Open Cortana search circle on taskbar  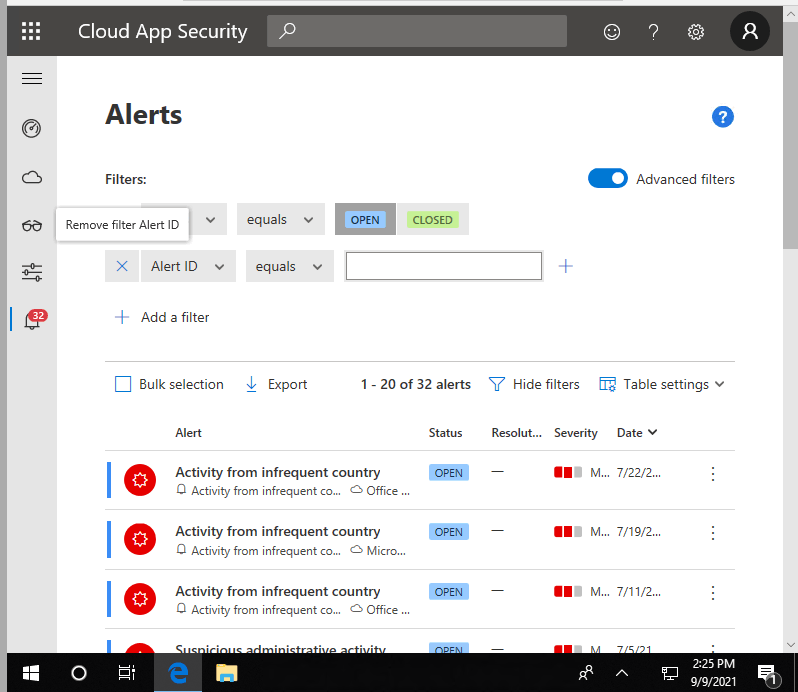coord(79,673)
